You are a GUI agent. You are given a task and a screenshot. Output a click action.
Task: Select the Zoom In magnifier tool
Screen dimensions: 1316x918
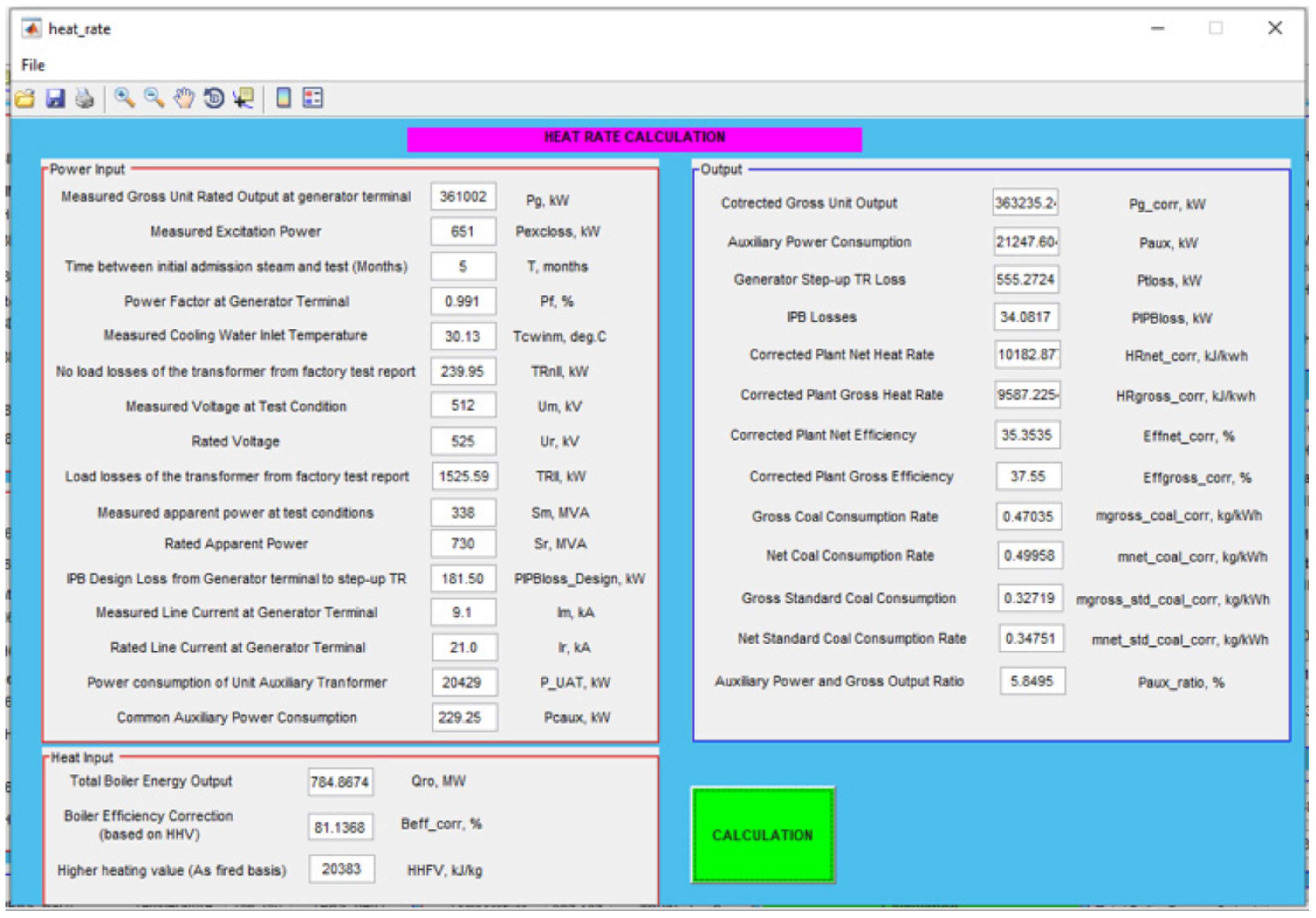tap(124, 99)
